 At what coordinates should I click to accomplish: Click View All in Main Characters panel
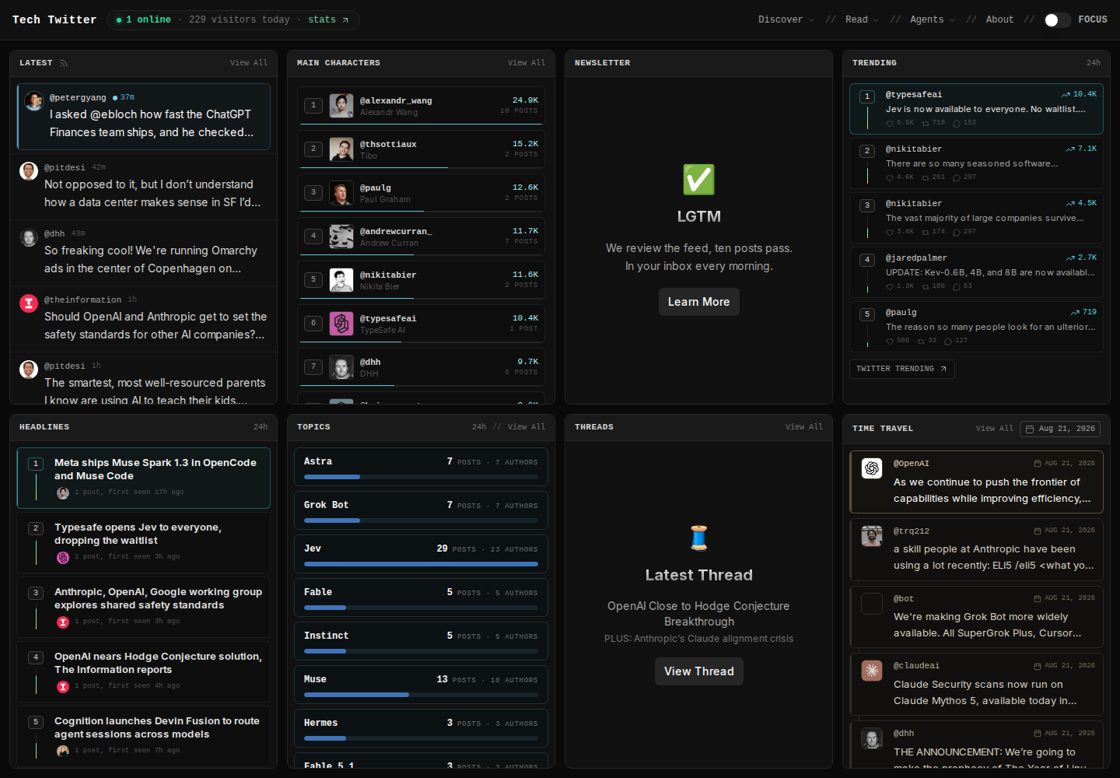(526, 63)
